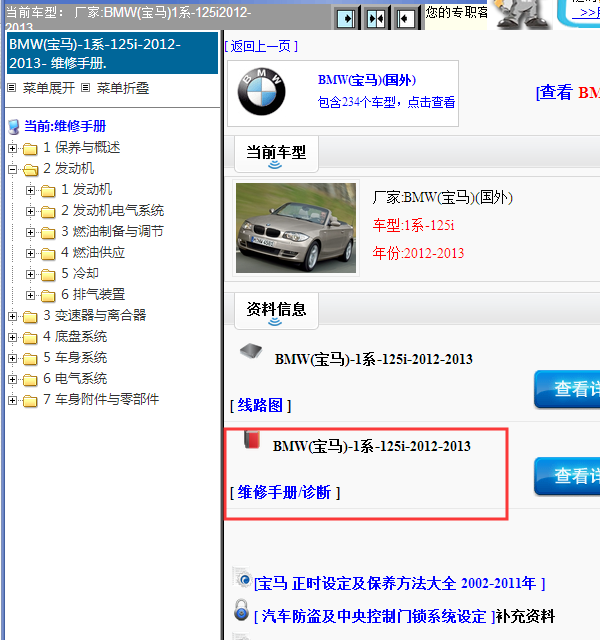Click folder icon of 4 燃油供应
This screenshot has width=600, height=640.
[x=48, y=253]
